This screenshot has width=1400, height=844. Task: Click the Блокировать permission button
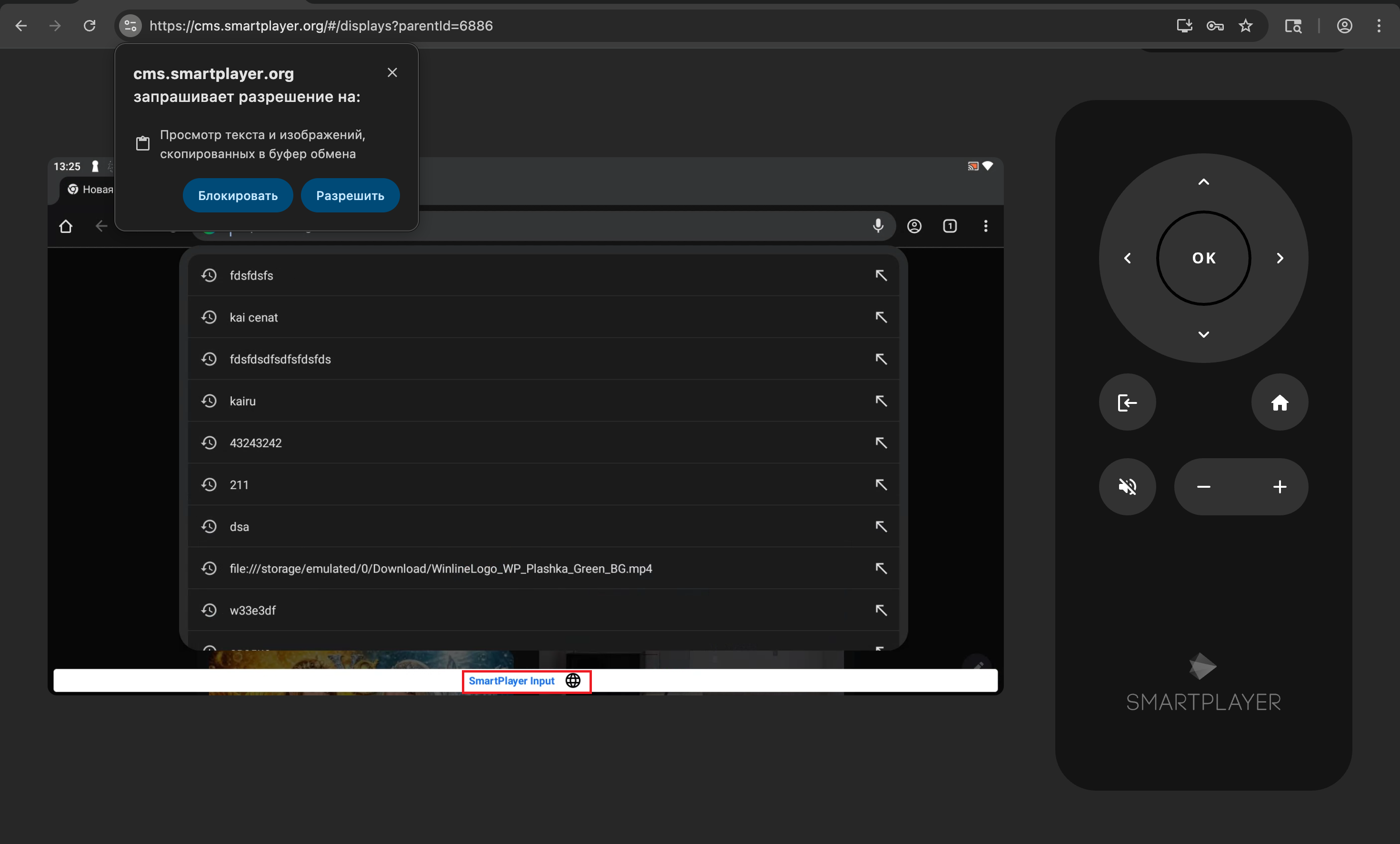tap(238, 195)
